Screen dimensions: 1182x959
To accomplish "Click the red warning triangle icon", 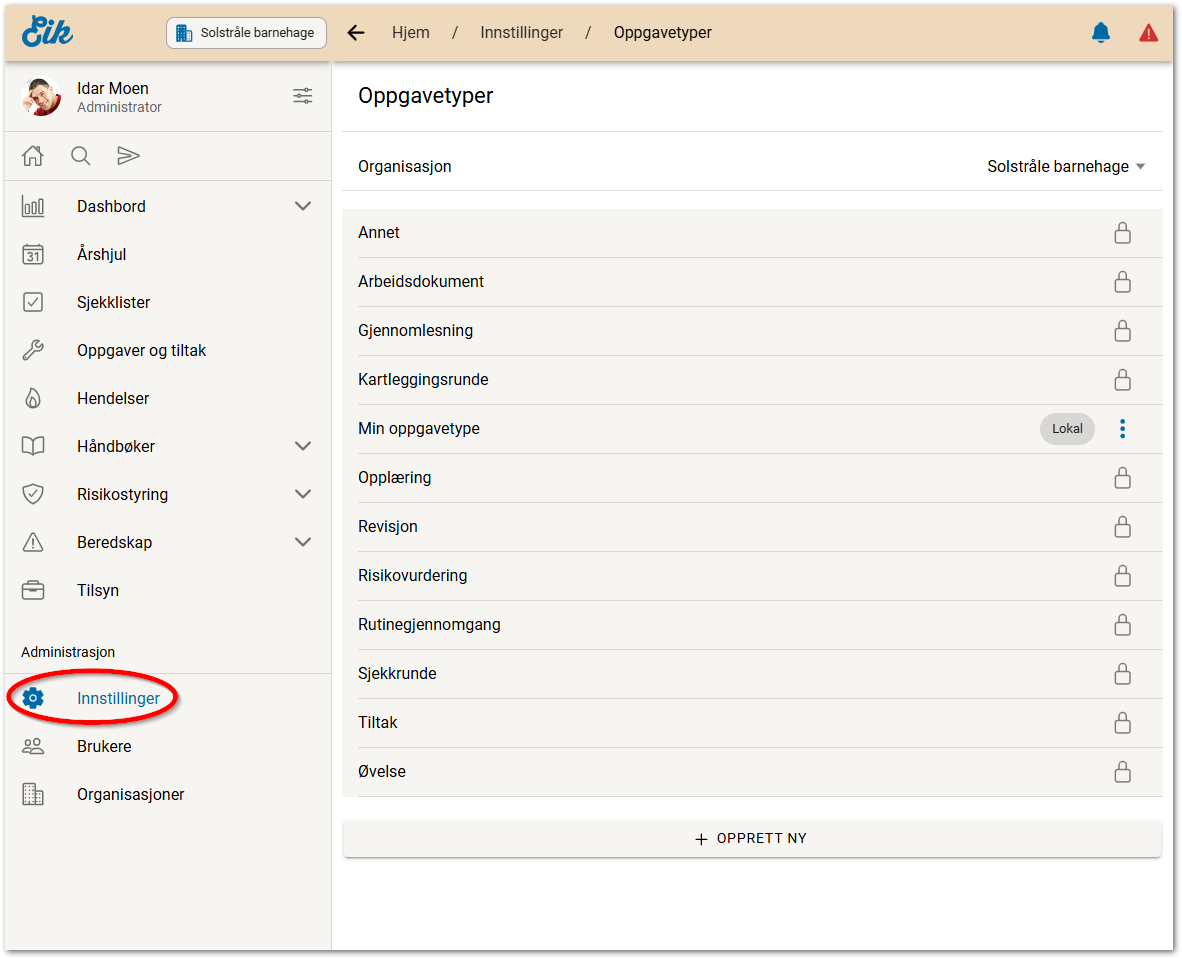I will (1148, 33).
